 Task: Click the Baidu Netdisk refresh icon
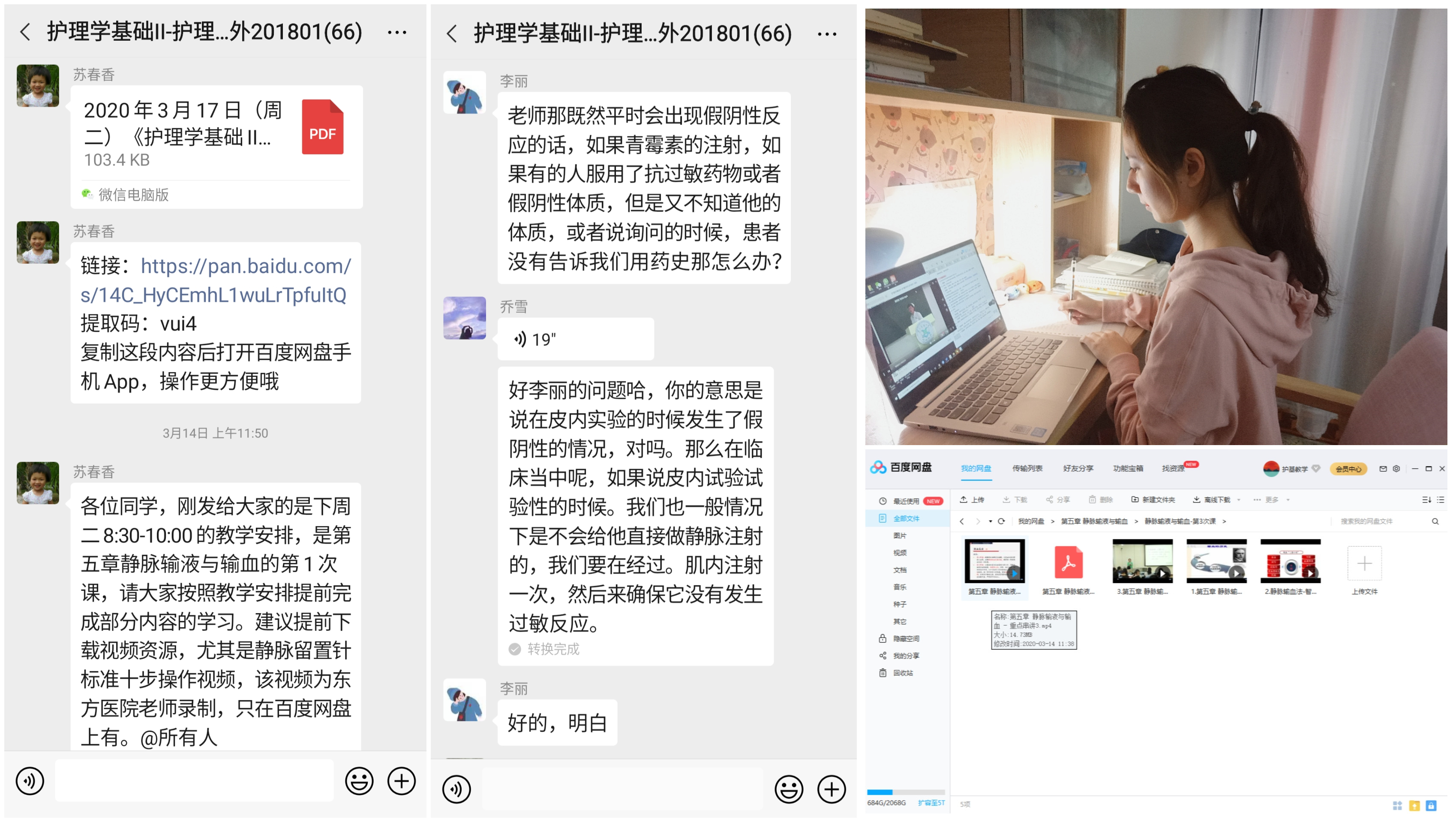click(1001, 521)
